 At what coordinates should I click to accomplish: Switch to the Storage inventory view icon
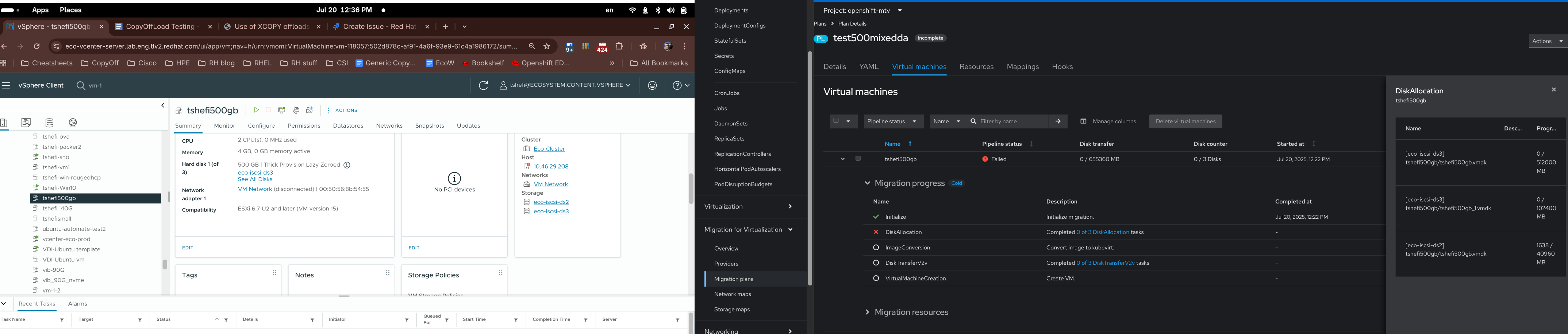pos(50,123)
